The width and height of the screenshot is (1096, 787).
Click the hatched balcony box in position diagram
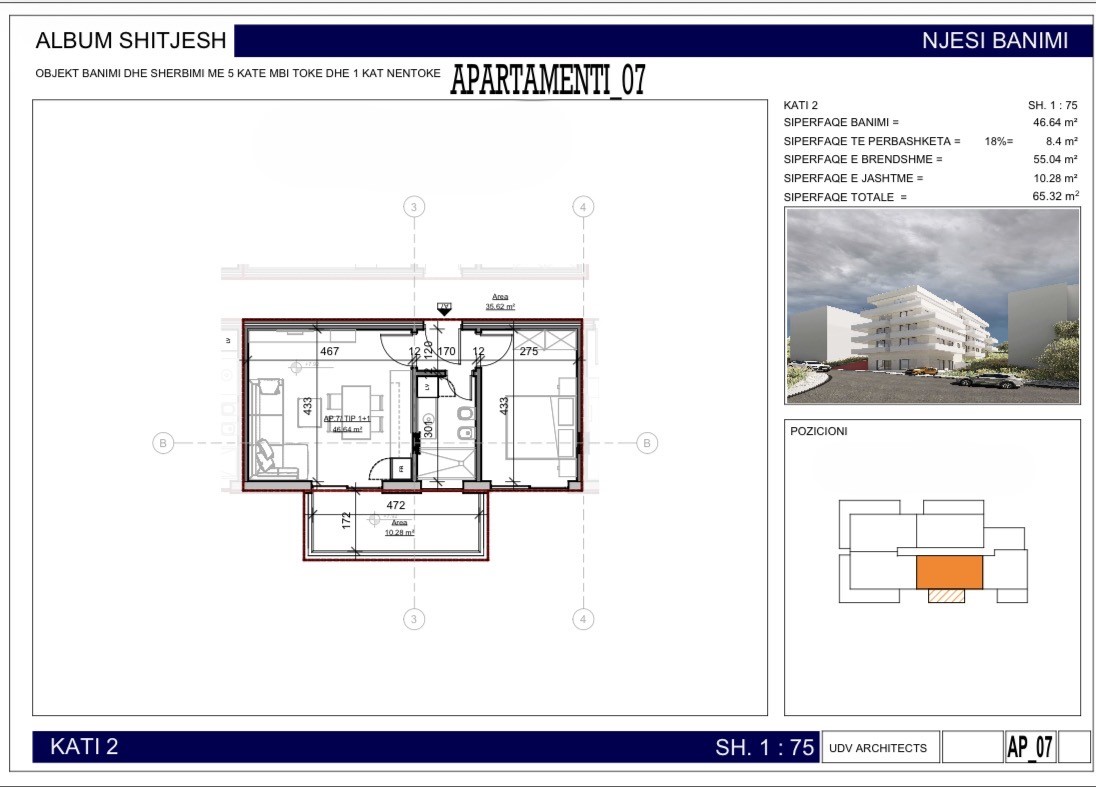[x=946, y=595]
